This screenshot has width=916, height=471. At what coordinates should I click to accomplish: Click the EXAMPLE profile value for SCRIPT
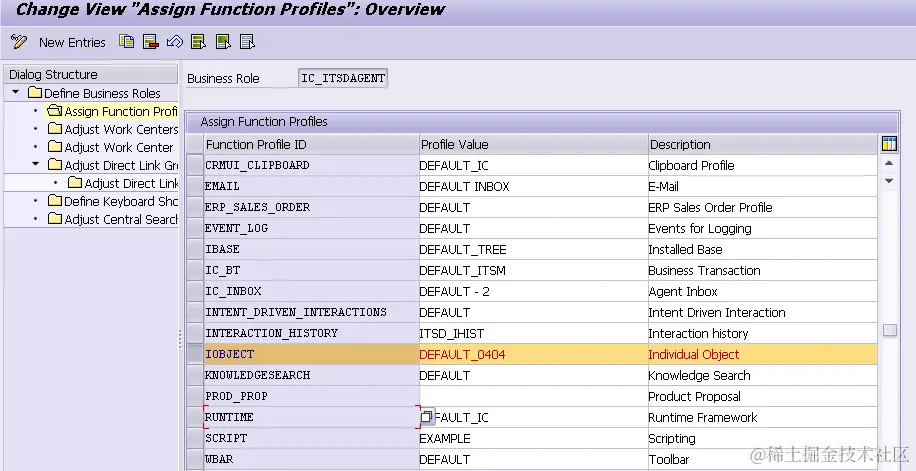(534, 439)
